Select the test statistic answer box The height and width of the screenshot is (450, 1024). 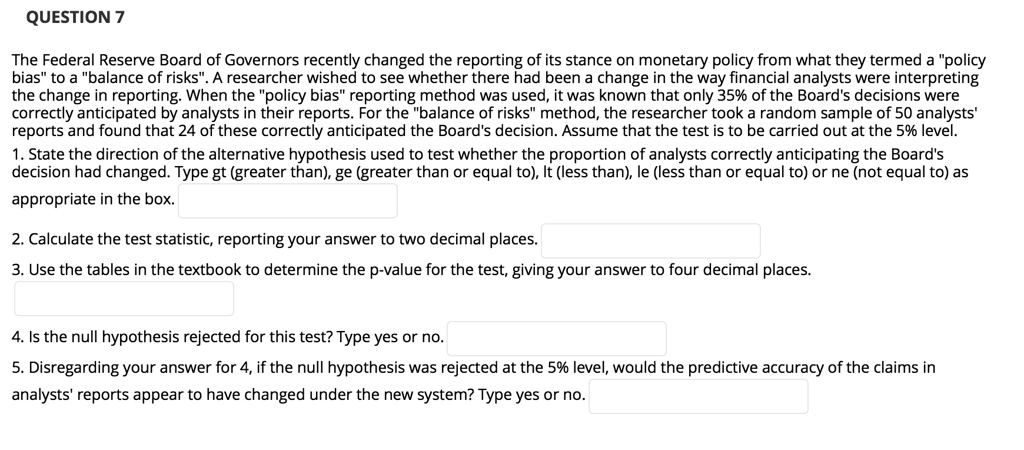point(650,240)
